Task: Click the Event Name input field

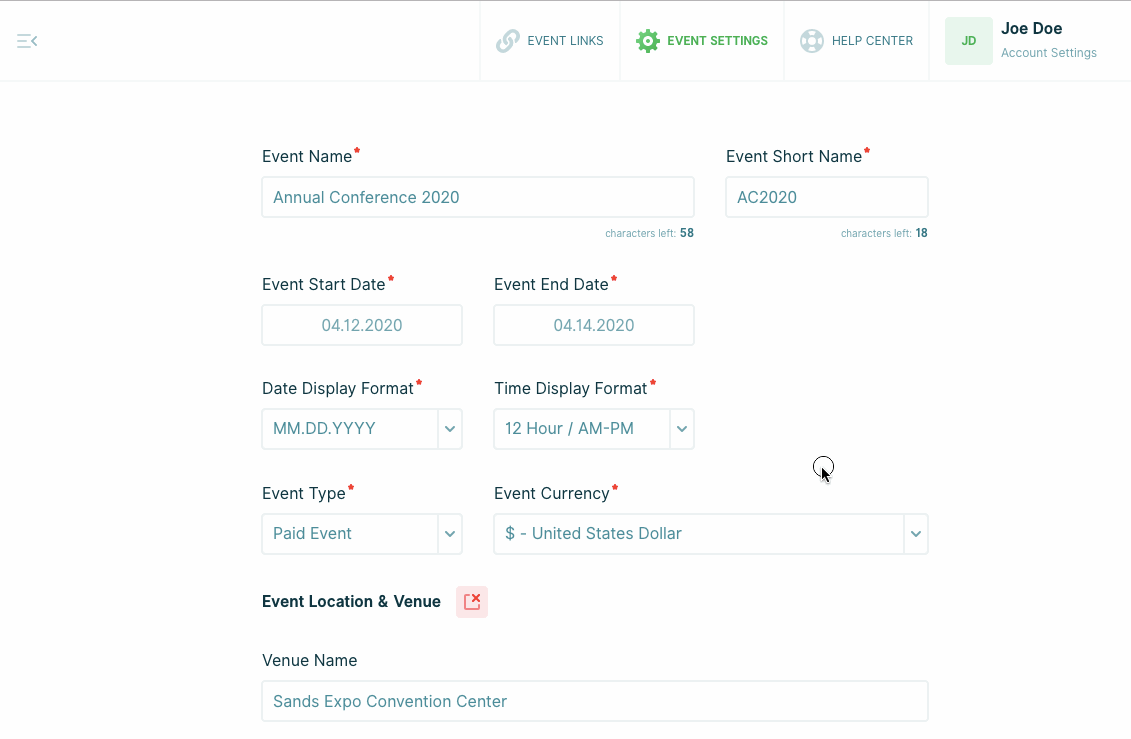Action: click(478, 197)
